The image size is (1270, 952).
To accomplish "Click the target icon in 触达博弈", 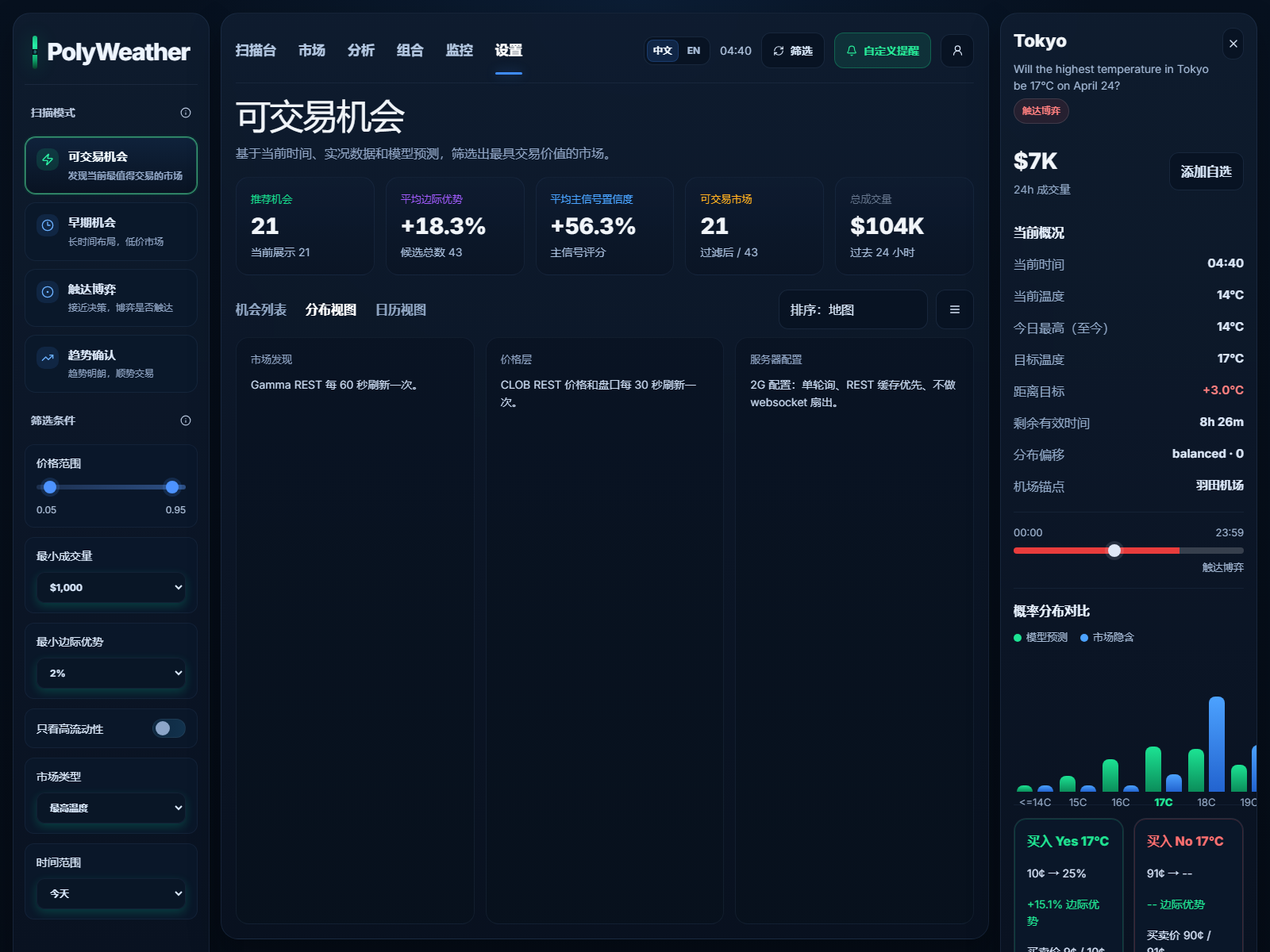I will click(48, 292).
